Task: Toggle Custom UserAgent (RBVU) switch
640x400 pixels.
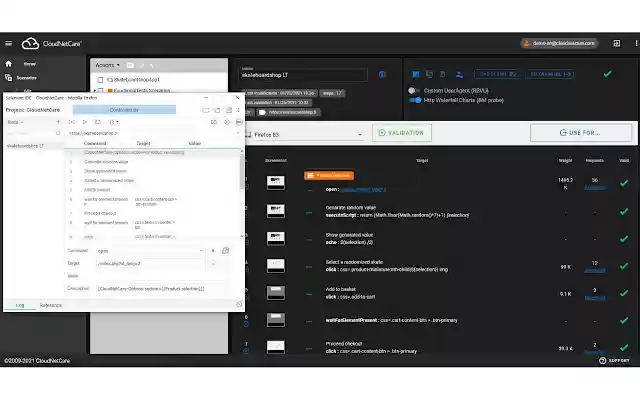Action: click(x=414, y=90)
